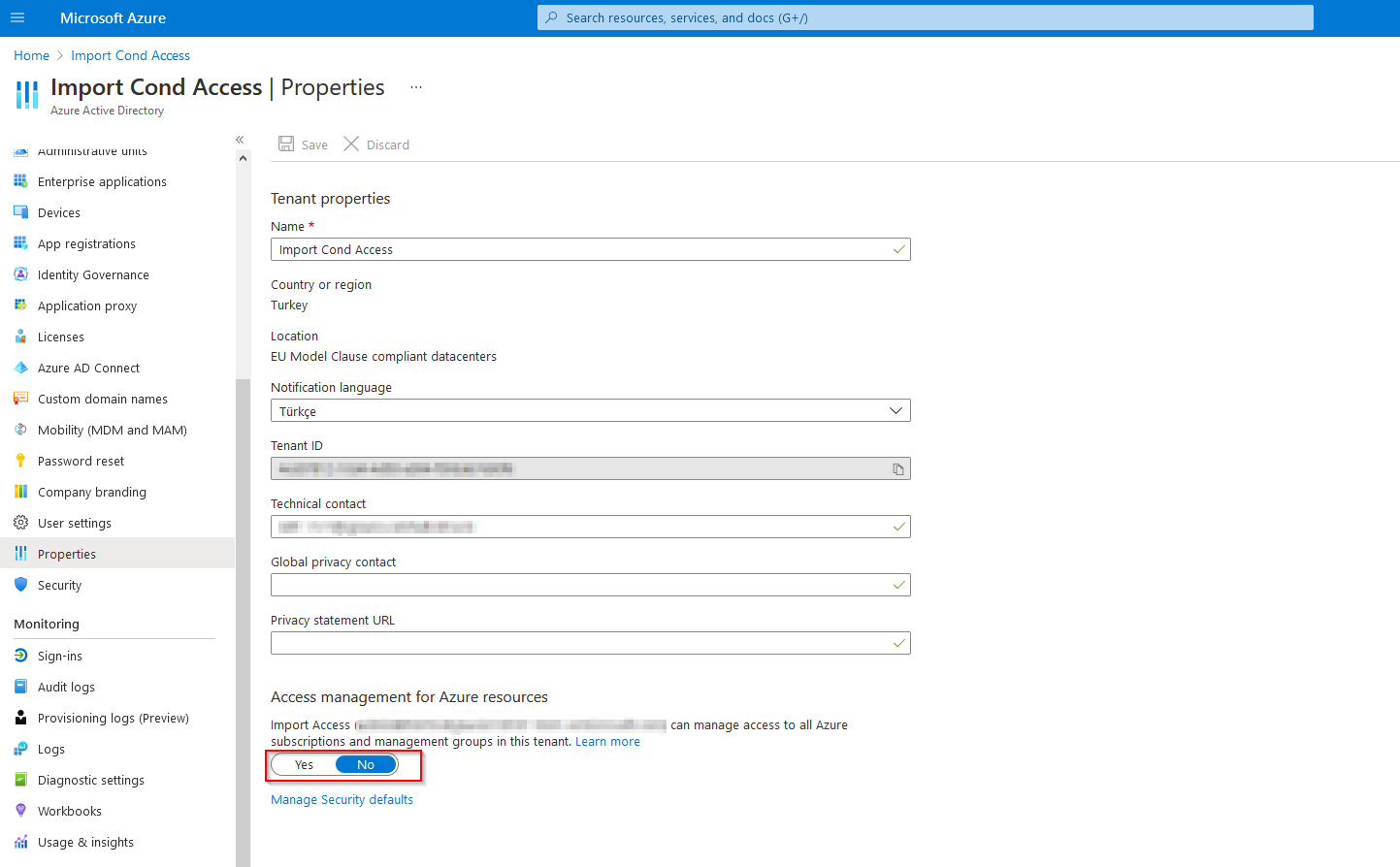The image size is (1400, 867).
Task: Click Import Cond Access breadcrumb link
Action: coord(130,55)
